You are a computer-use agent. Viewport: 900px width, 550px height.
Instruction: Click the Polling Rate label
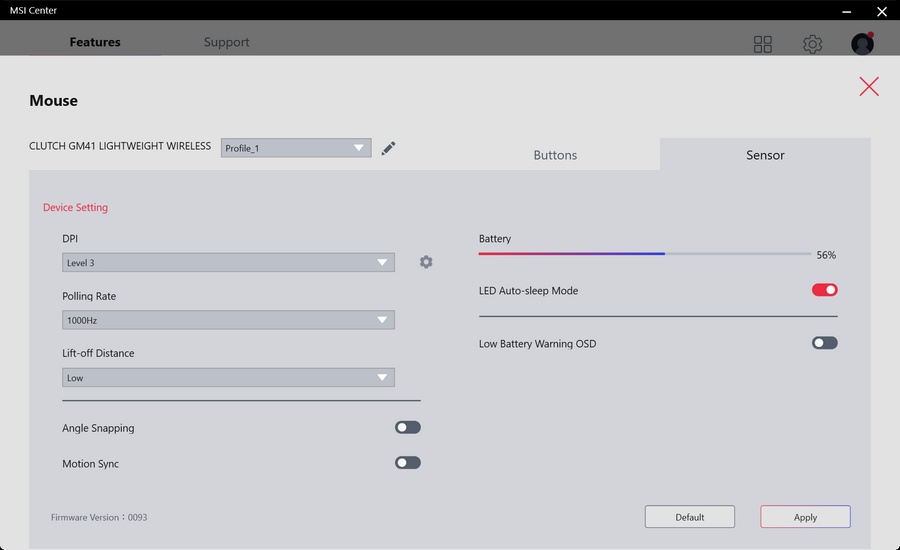[x=89, y=296]
